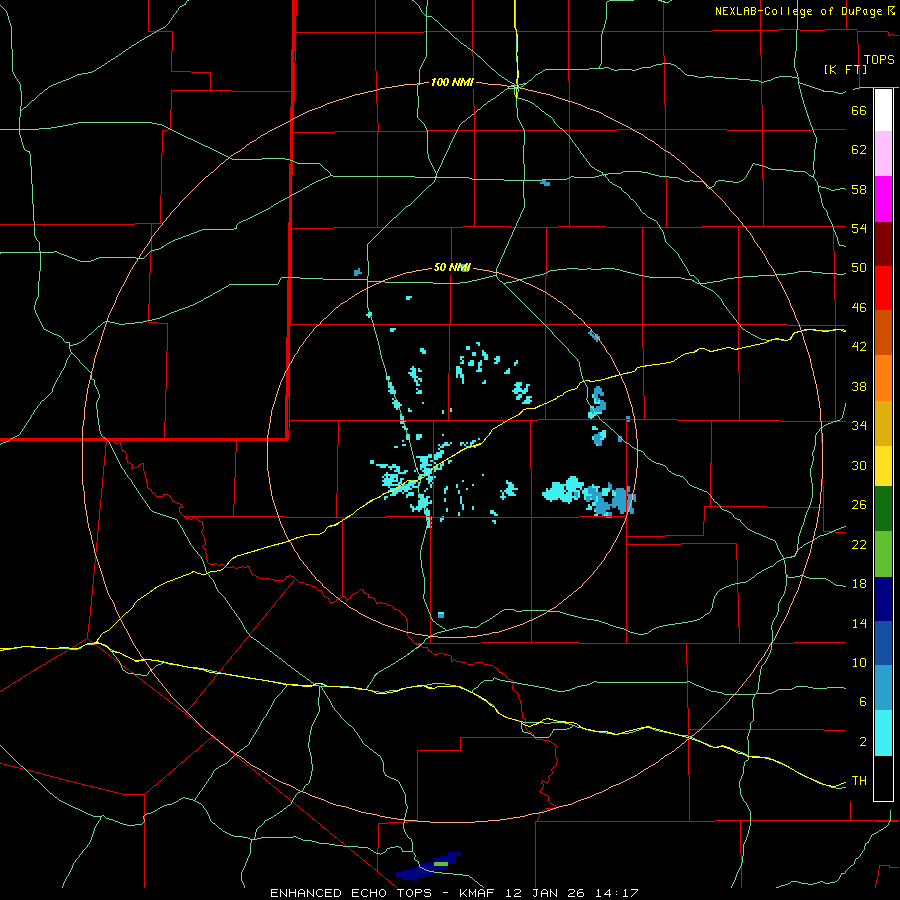Click the "62" legend value
Screen dimensions: 900x900
pyautogui.click(x=859, y=150)
